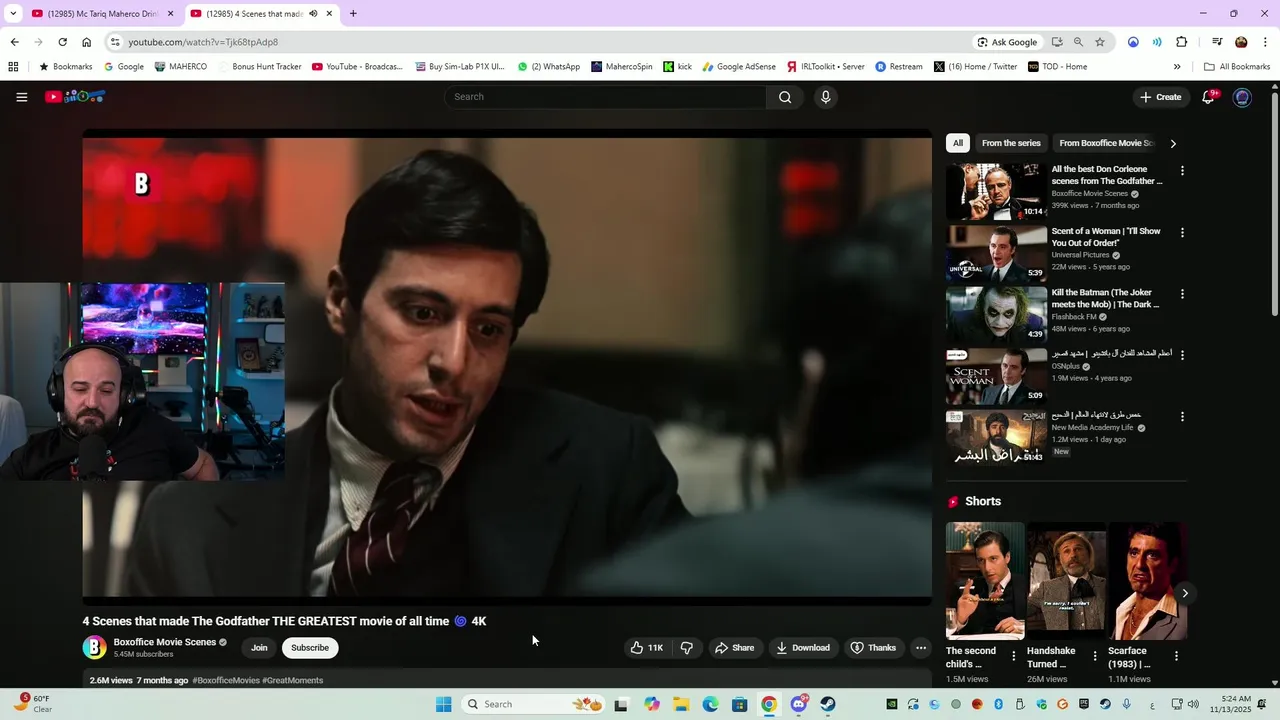
Task: Like the video with thumbs up
Action: click(646, 648)
